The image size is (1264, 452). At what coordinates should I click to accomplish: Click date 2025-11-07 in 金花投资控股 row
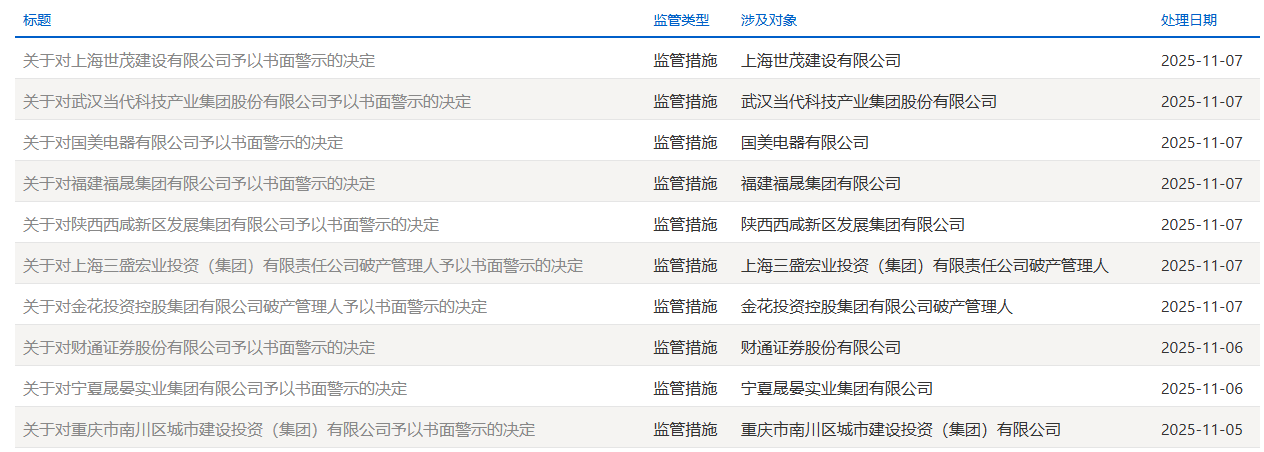coord(1202,306)
